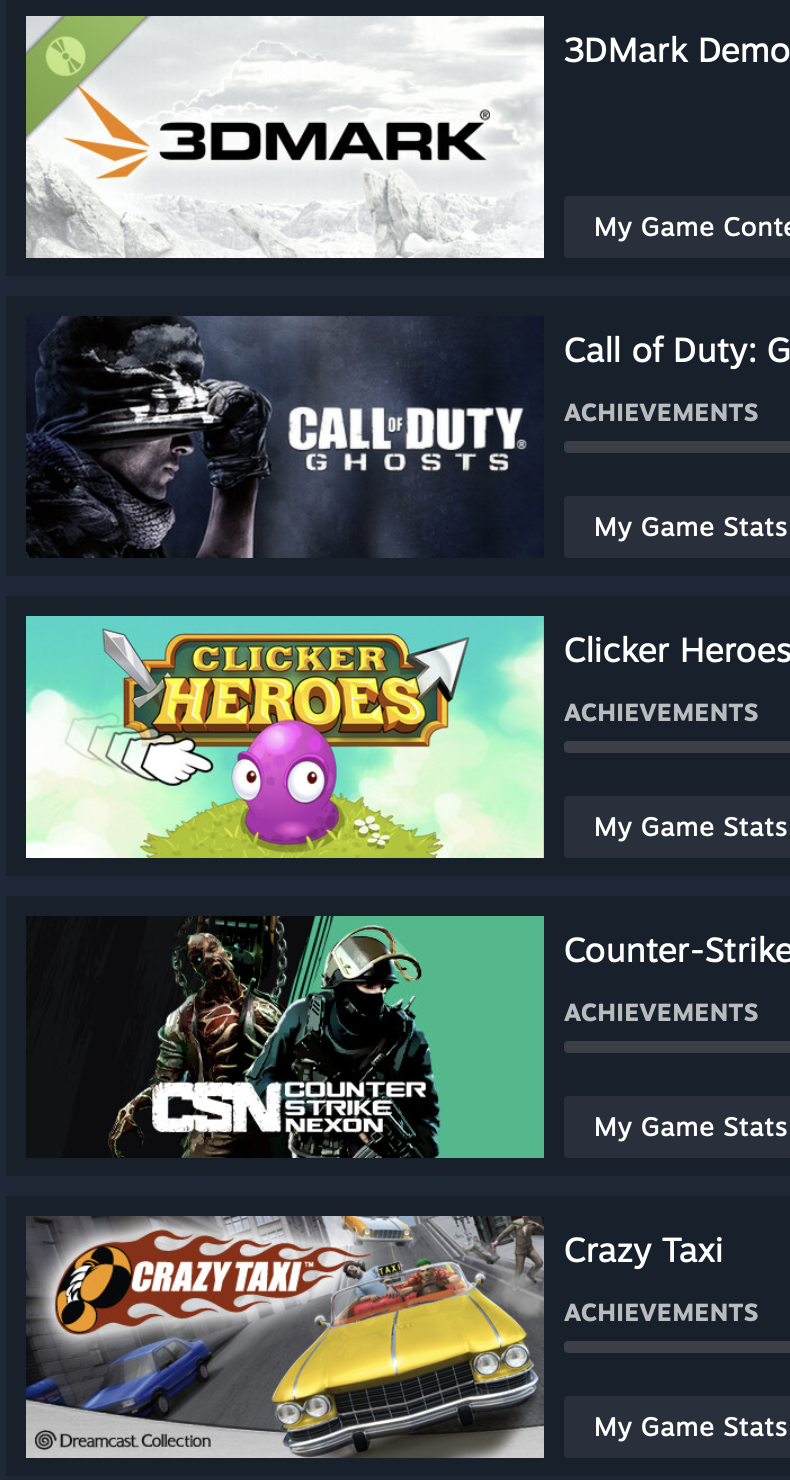
Task: Open the Clicker Heroes banner image
Action: tap(285, 737)
